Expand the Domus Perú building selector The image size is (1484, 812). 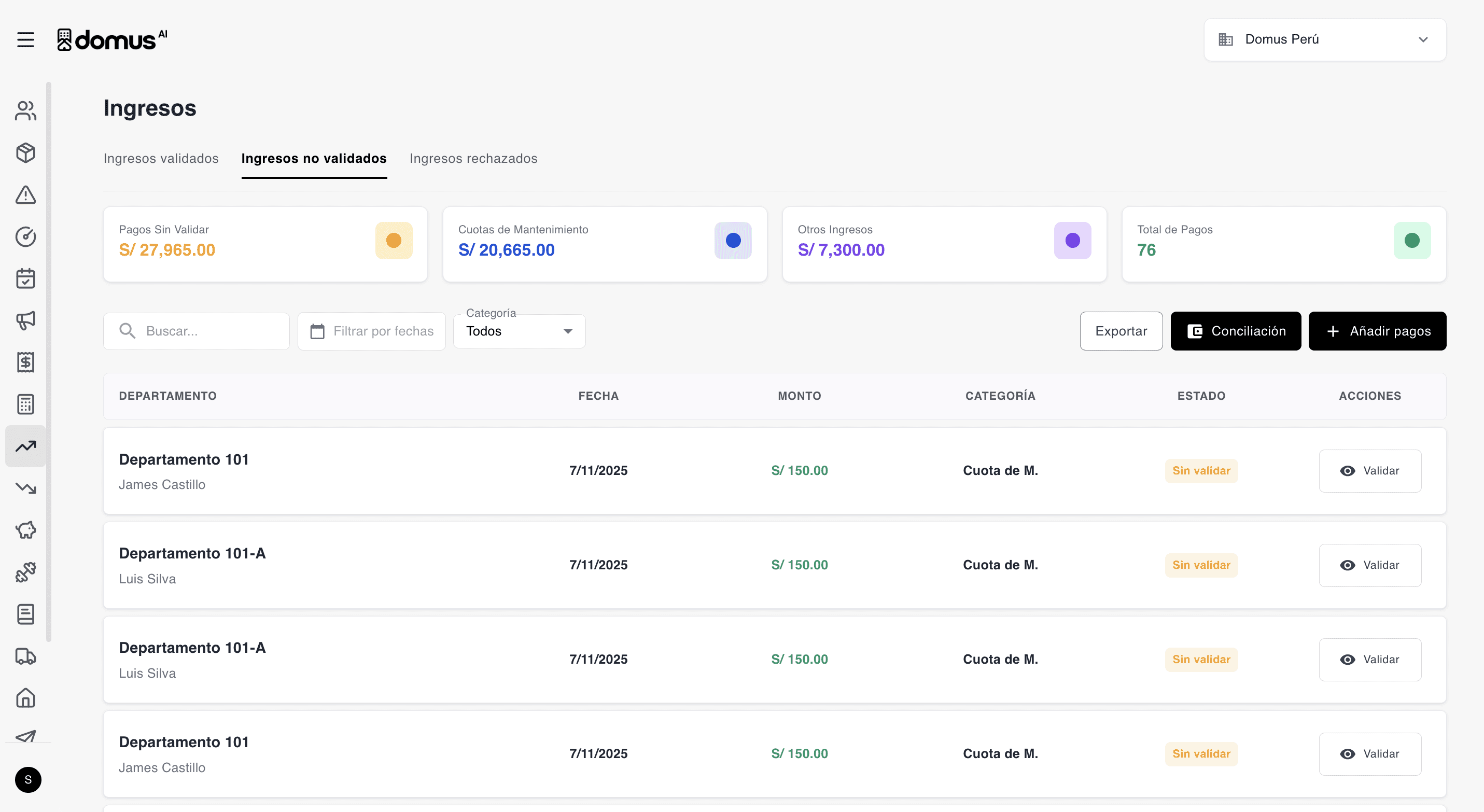[x=1324, y=40]
